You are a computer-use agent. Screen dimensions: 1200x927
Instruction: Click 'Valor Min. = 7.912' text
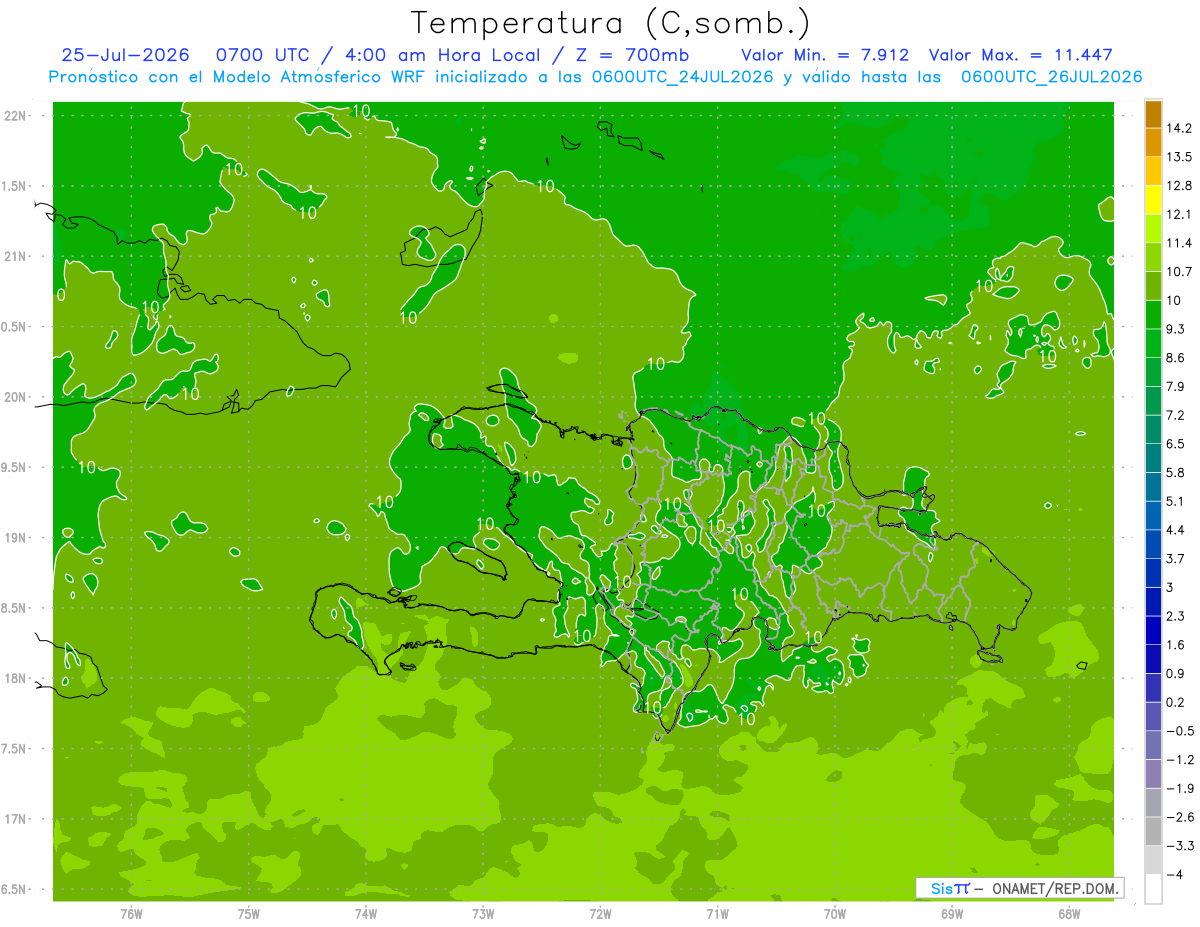pos(825,55)
